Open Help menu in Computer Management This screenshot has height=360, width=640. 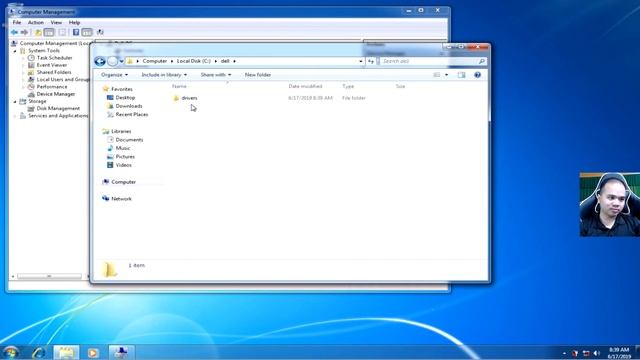click(74, 22)
